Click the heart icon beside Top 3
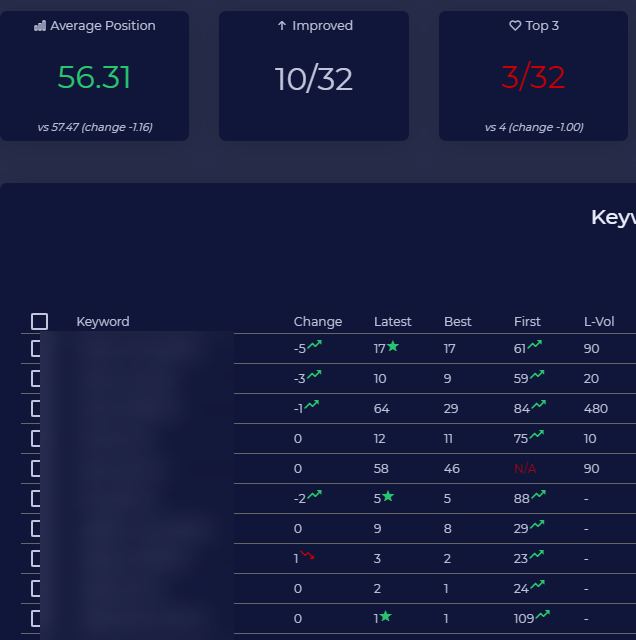The height and width of the screenshot is (640, 636). 515,26
